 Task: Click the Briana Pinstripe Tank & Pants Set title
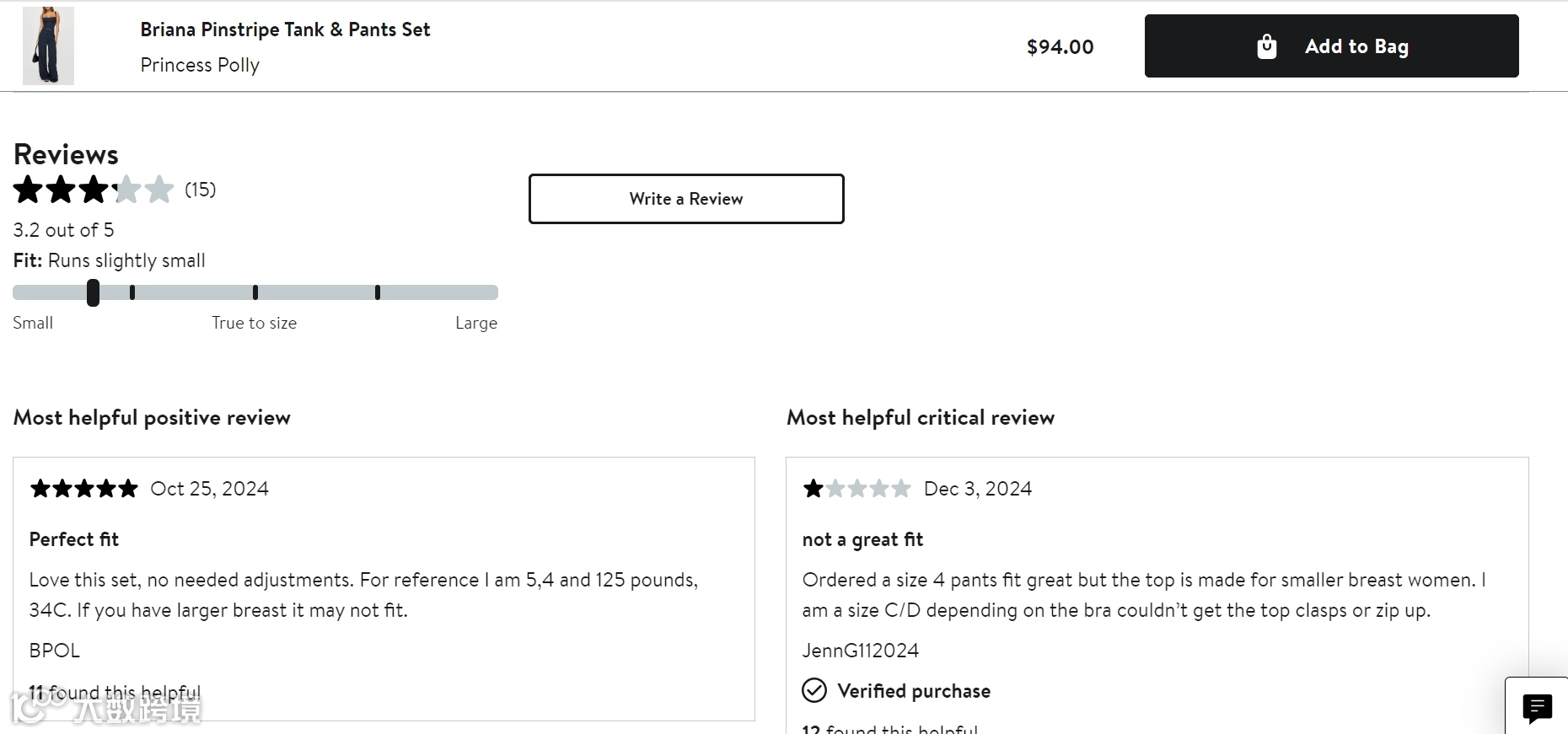285,29
